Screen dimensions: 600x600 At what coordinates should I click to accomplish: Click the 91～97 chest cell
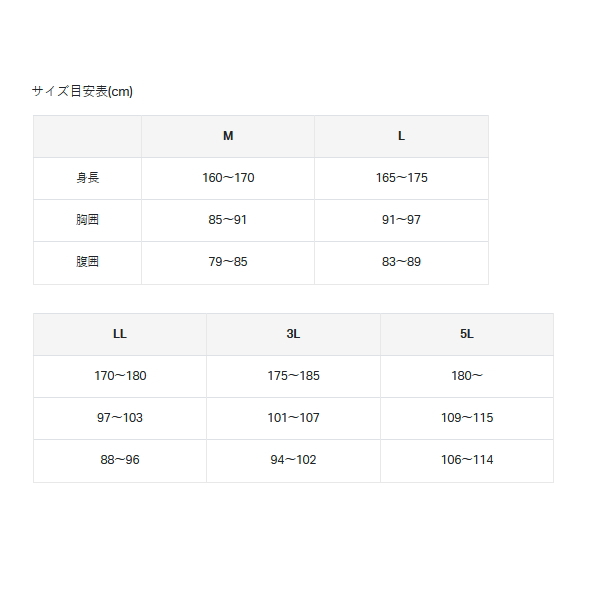pos(401,220)
